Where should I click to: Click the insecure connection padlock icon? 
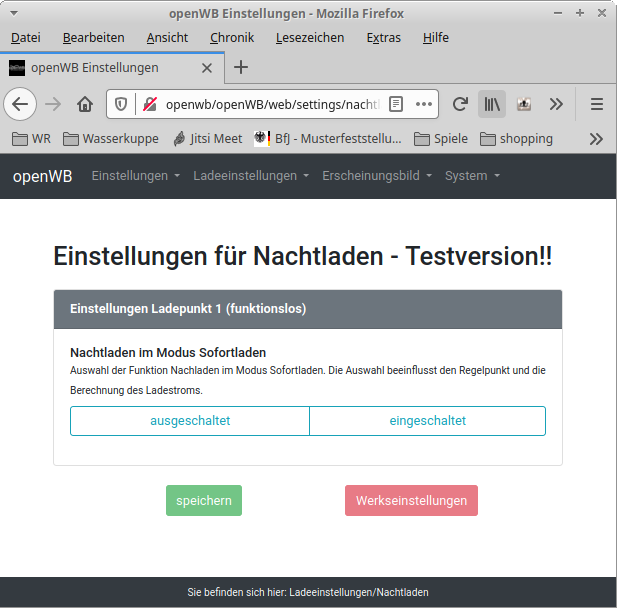point(150,104)
